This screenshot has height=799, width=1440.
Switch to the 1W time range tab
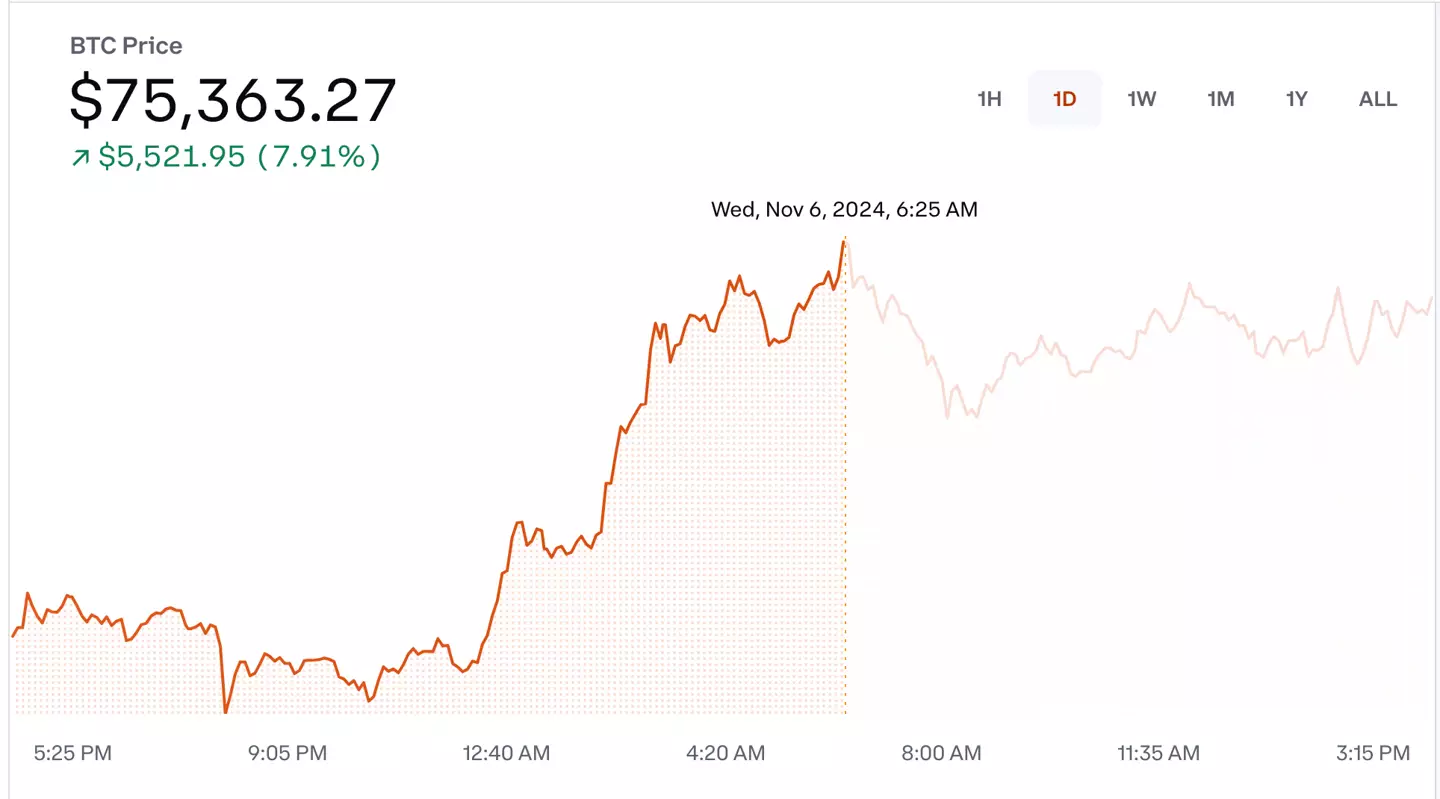coord(1141,99)
